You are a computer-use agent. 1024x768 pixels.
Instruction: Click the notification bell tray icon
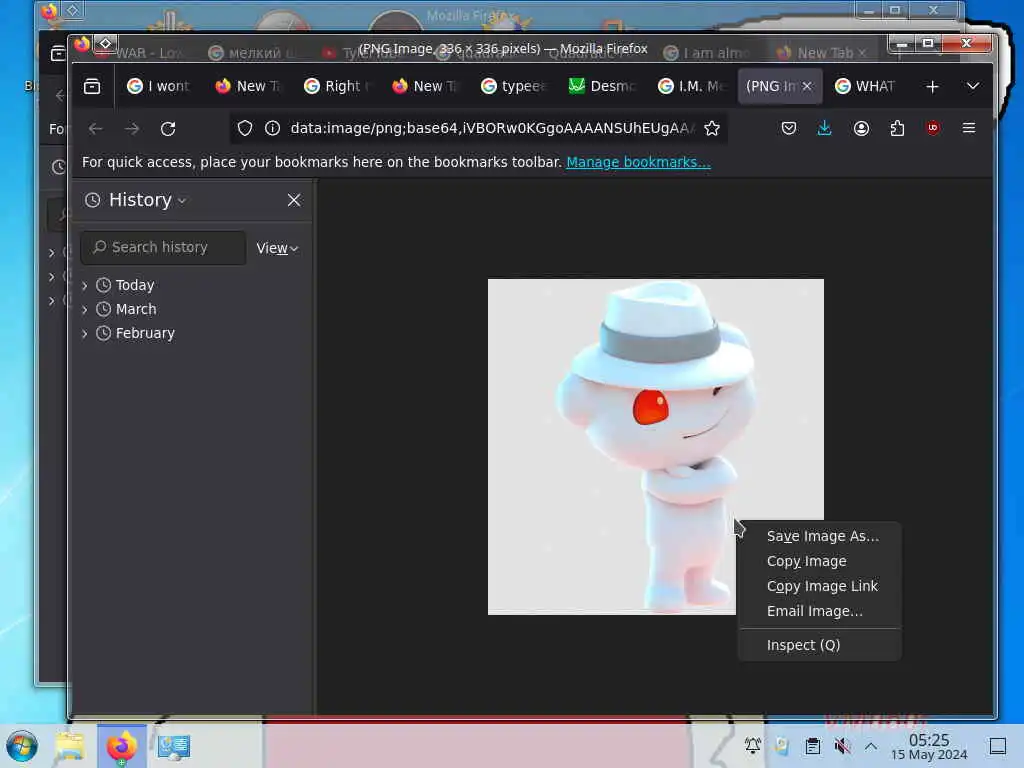tap(752, 746)
